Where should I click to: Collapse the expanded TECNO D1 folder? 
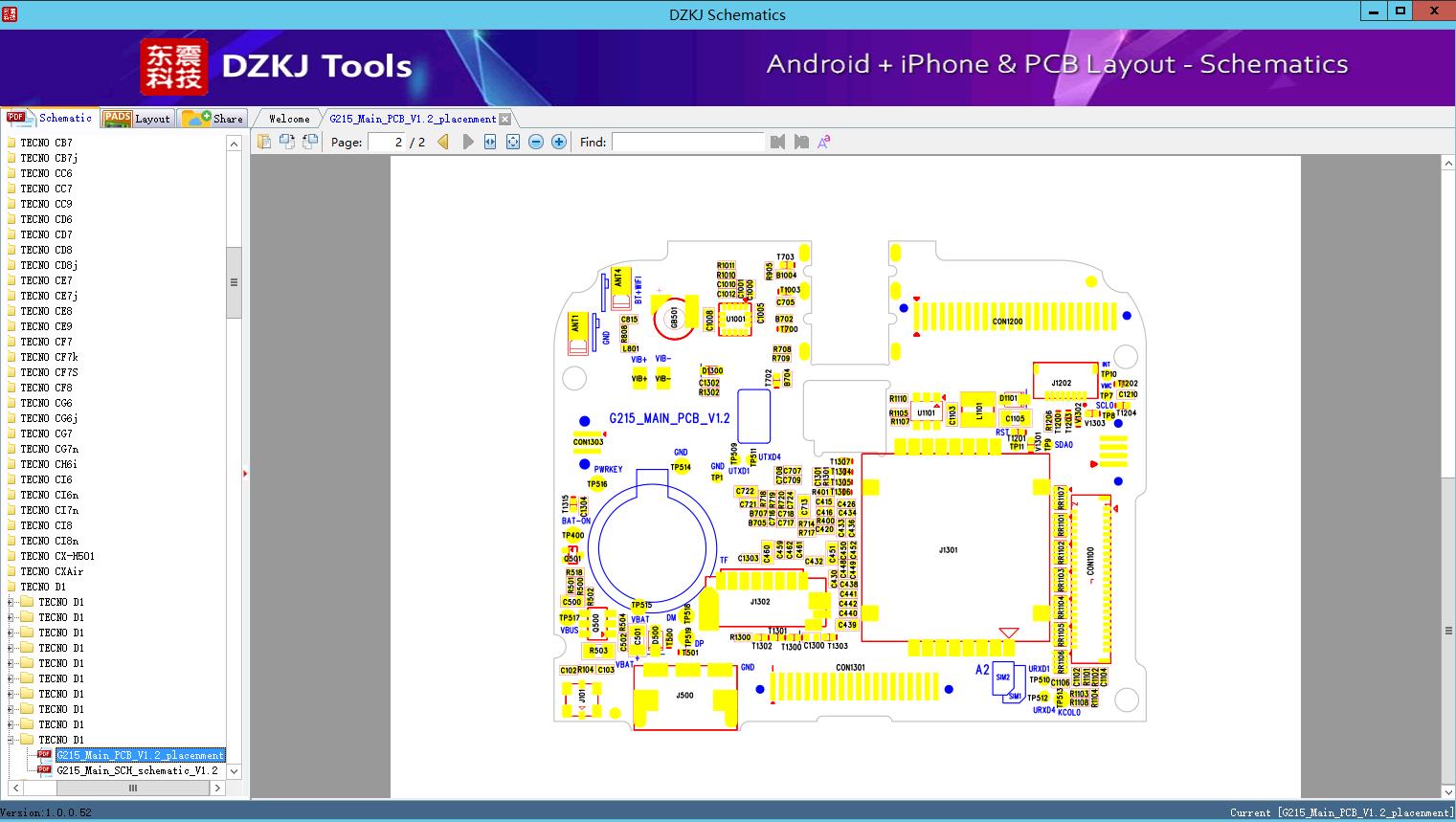11,740
